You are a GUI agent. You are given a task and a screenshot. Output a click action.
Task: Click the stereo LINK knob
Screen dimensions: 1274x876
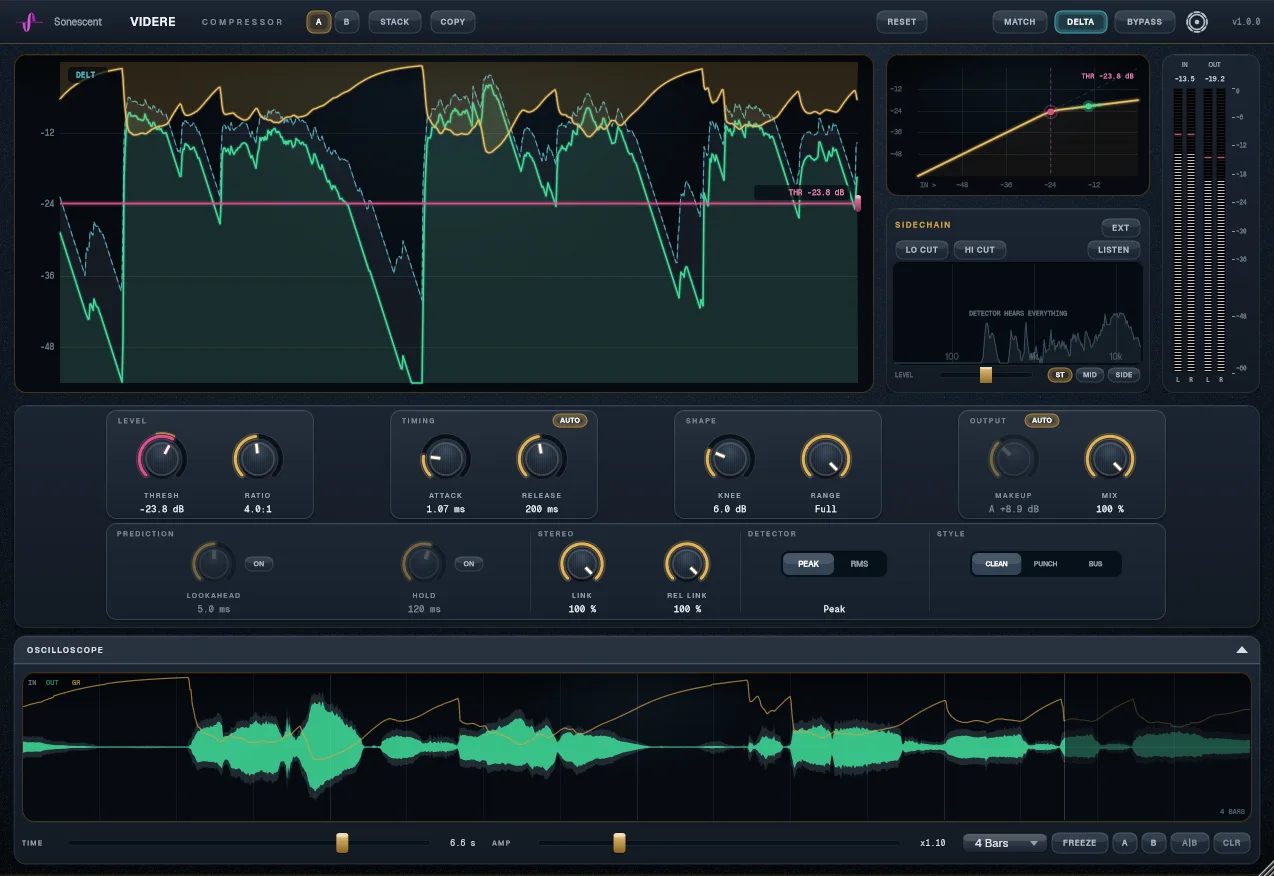coord(581,564)
